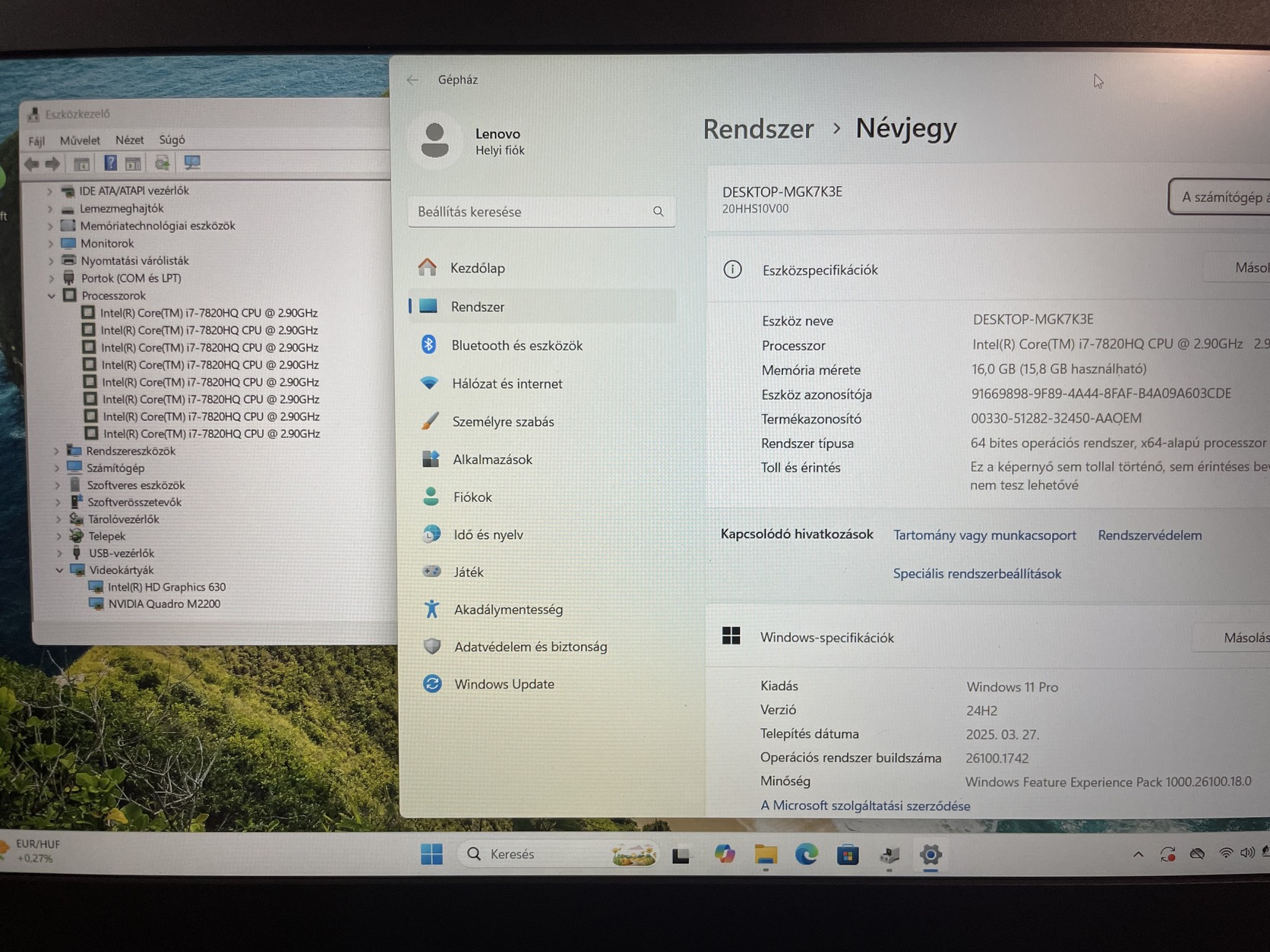
Task: Select Intel(R) HD Graphics 630 device
Action: (166, 587)
